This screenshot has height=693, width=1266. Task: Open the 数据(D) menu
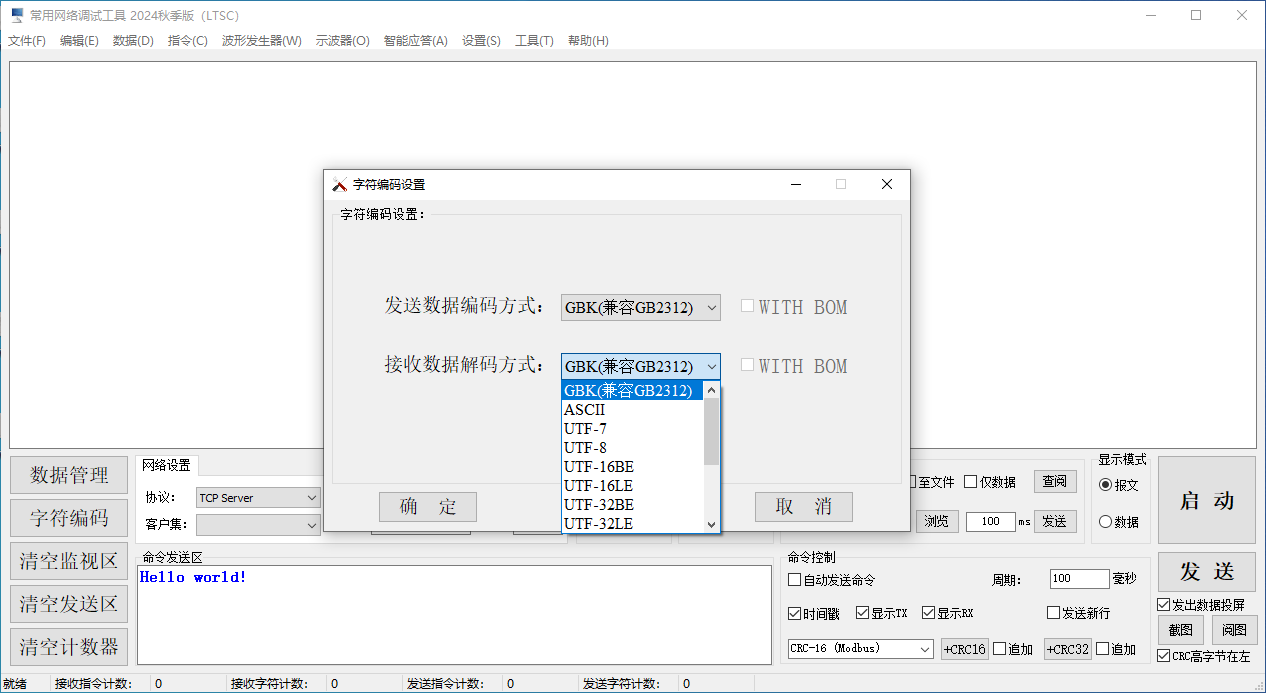133,41
